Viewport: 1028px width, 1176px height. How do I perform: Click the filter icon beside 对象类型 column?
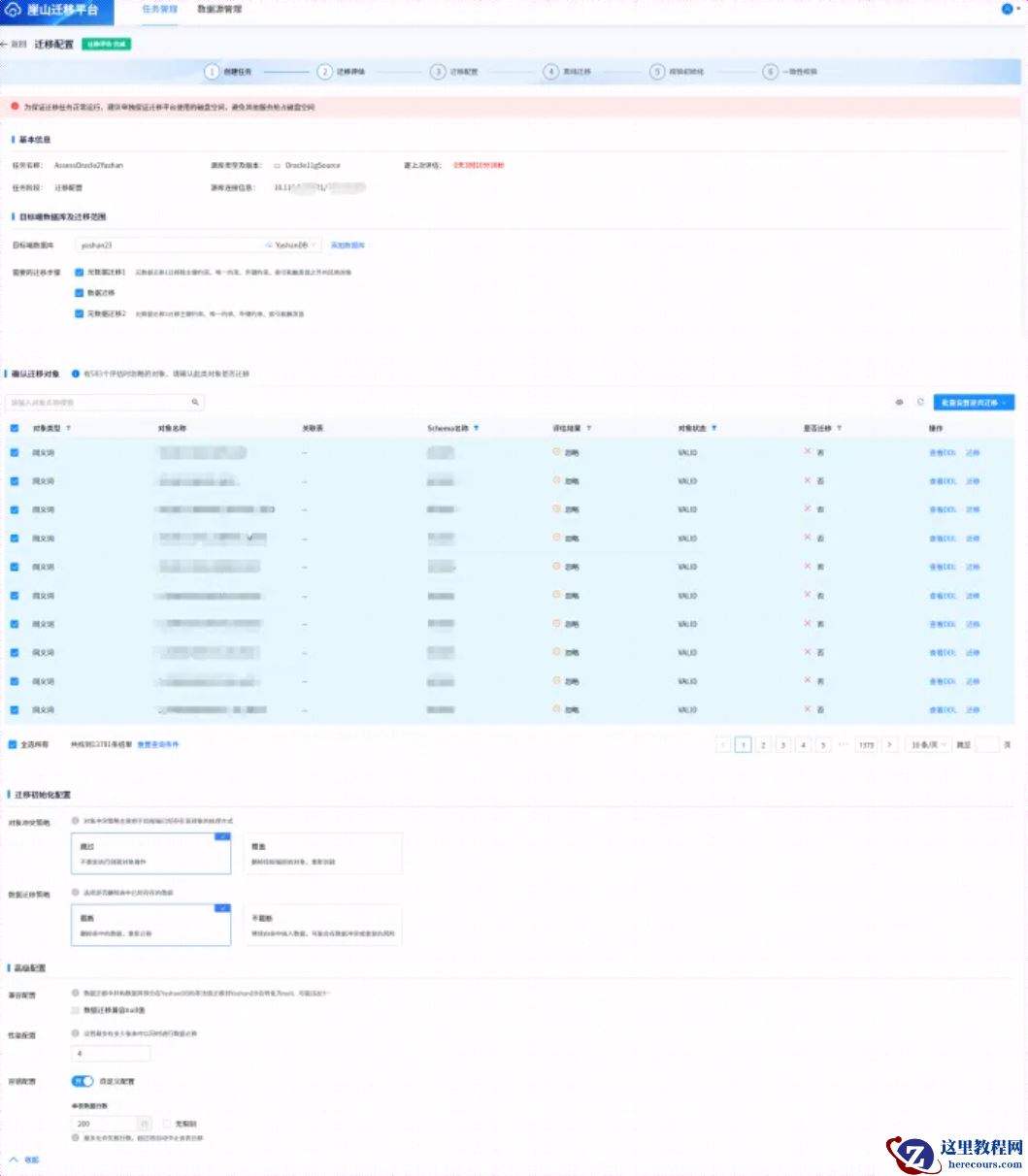pyautogui.click(x=68, y=428)
